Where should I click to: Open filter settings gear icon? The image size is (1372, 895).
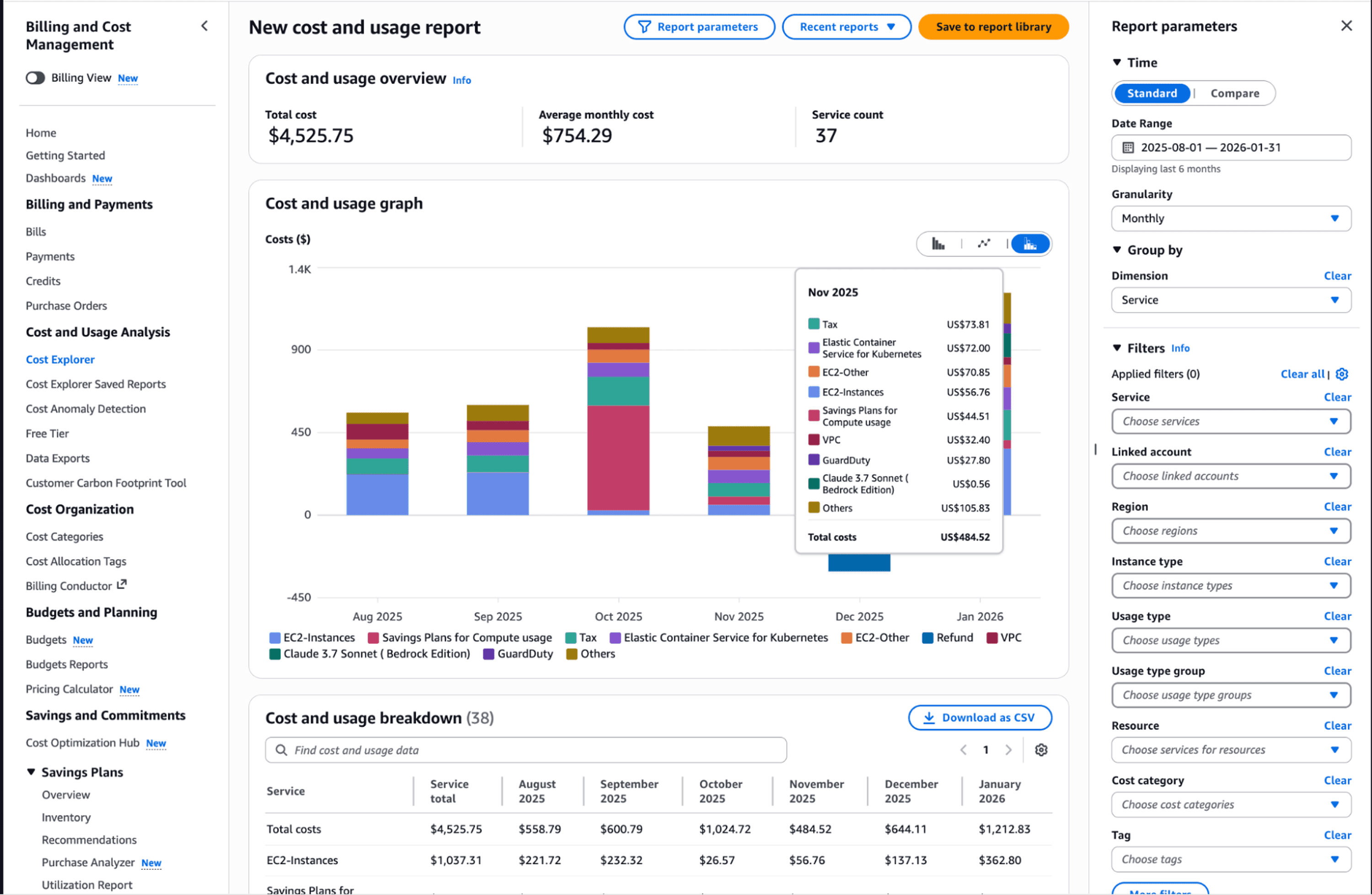pos(1342,374)
